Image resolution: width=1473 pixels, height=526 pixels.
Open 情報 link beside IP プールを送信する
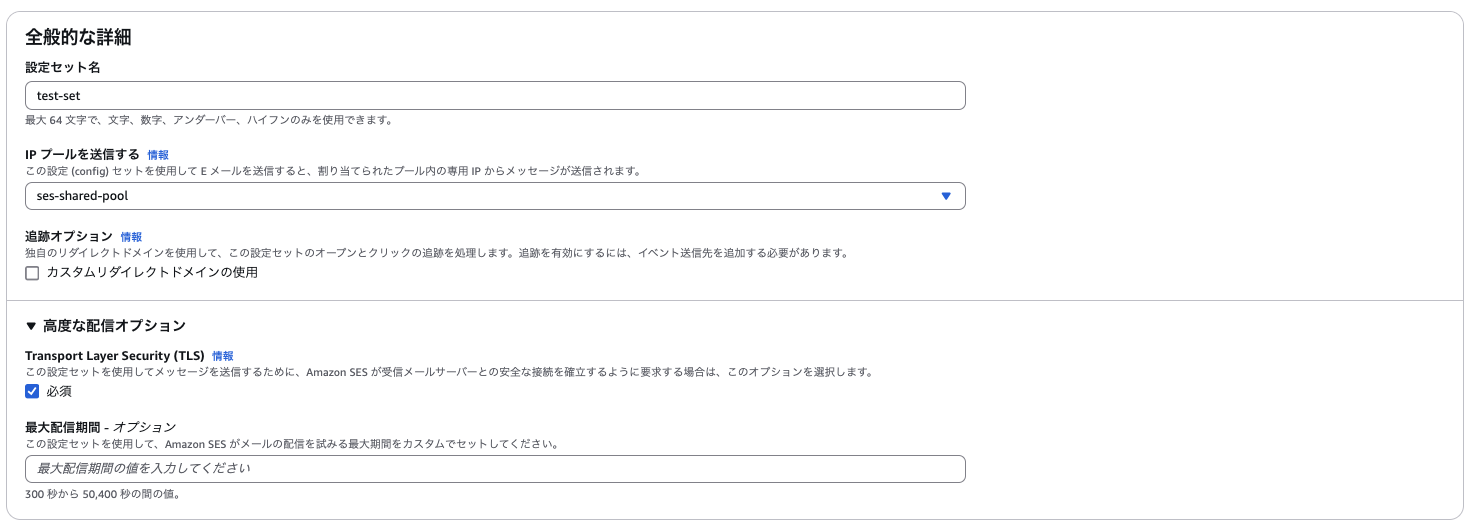point(158,155)
